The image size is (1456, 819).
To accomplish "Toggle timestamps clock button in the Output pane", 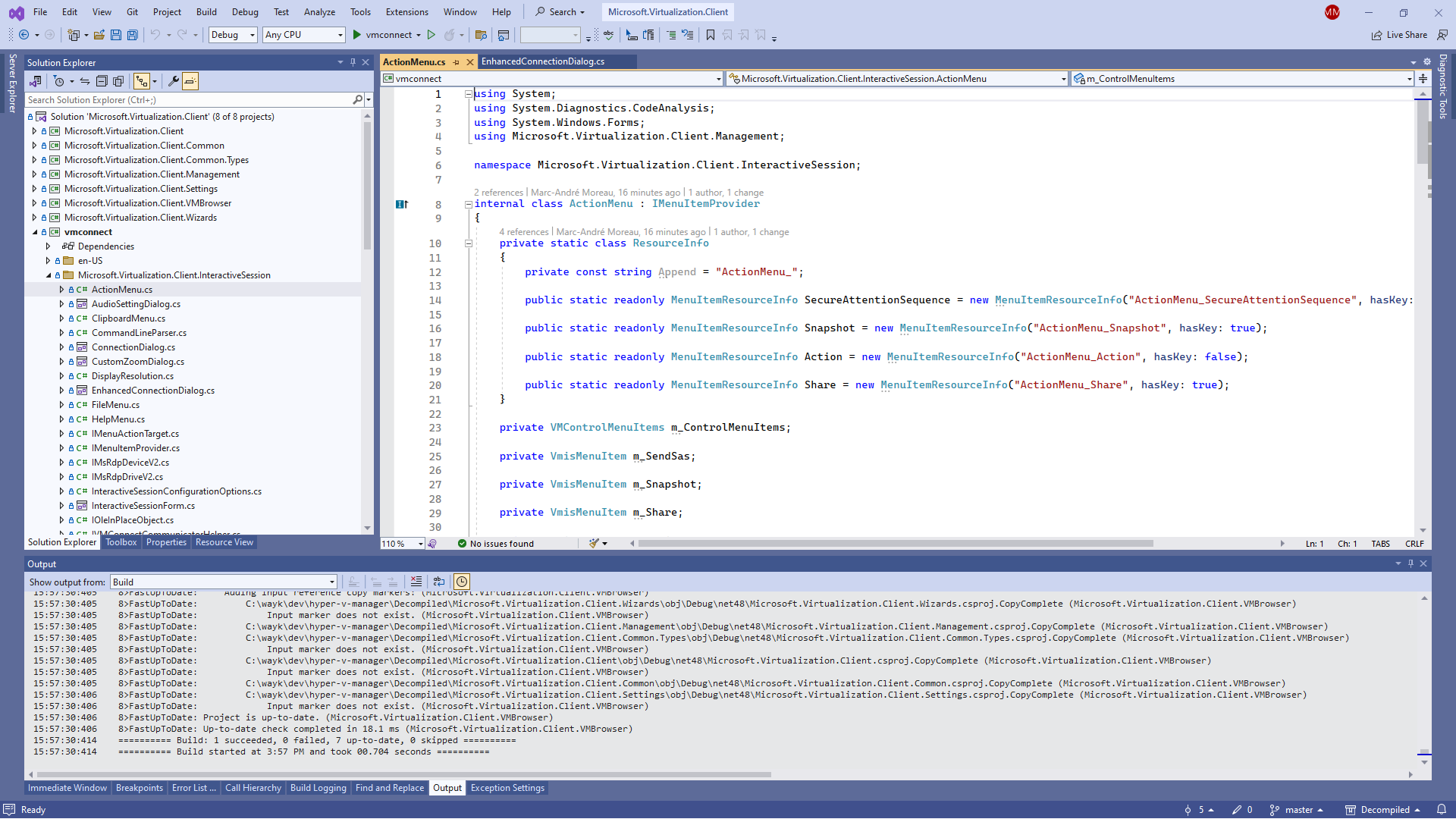I will pos(462,582).
